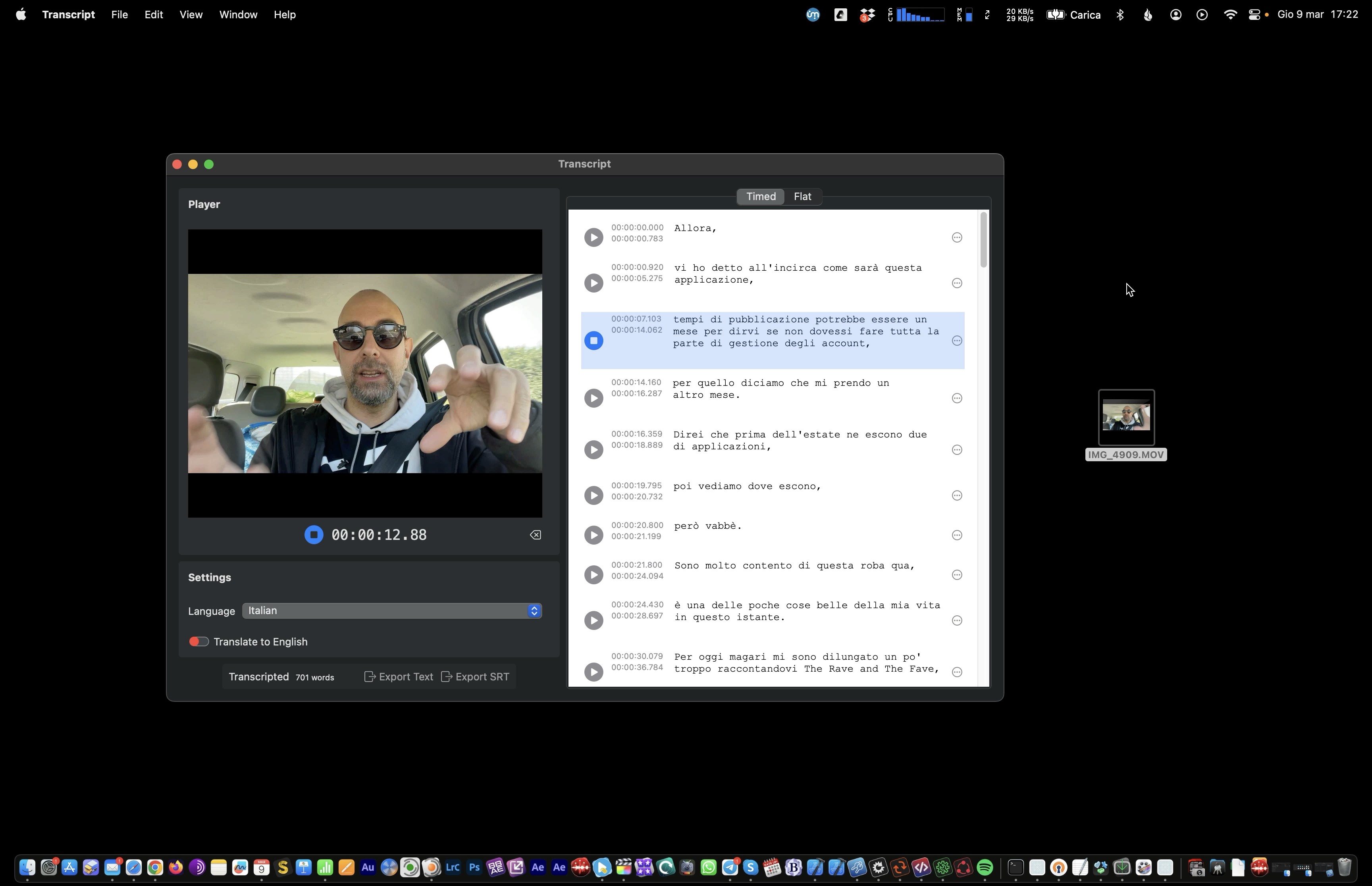Open the View menu
The image size is (1372, 886).
(191, 14)
